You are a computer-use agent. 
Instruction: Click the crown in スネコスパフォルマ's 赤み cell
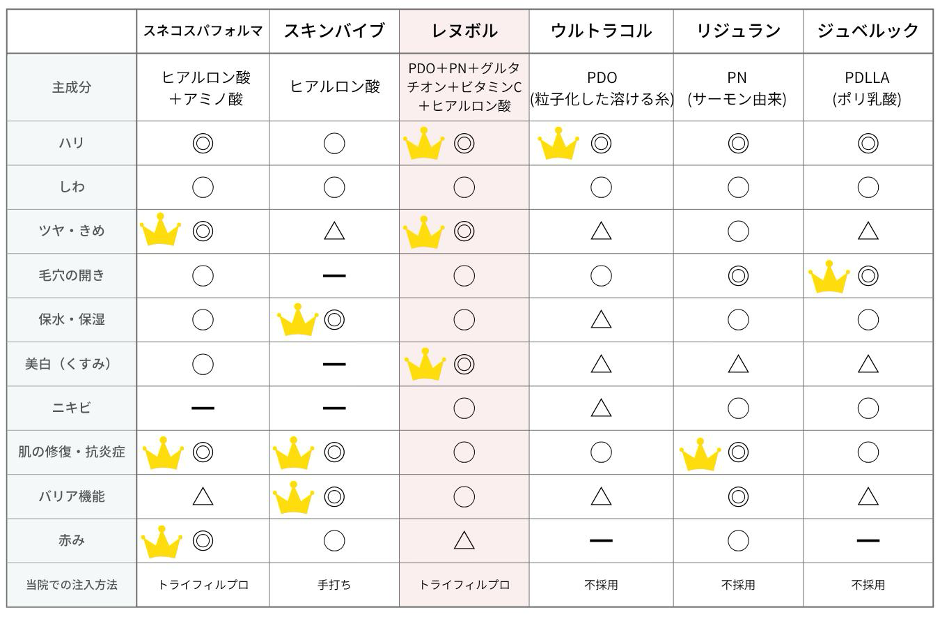point(160,541)
